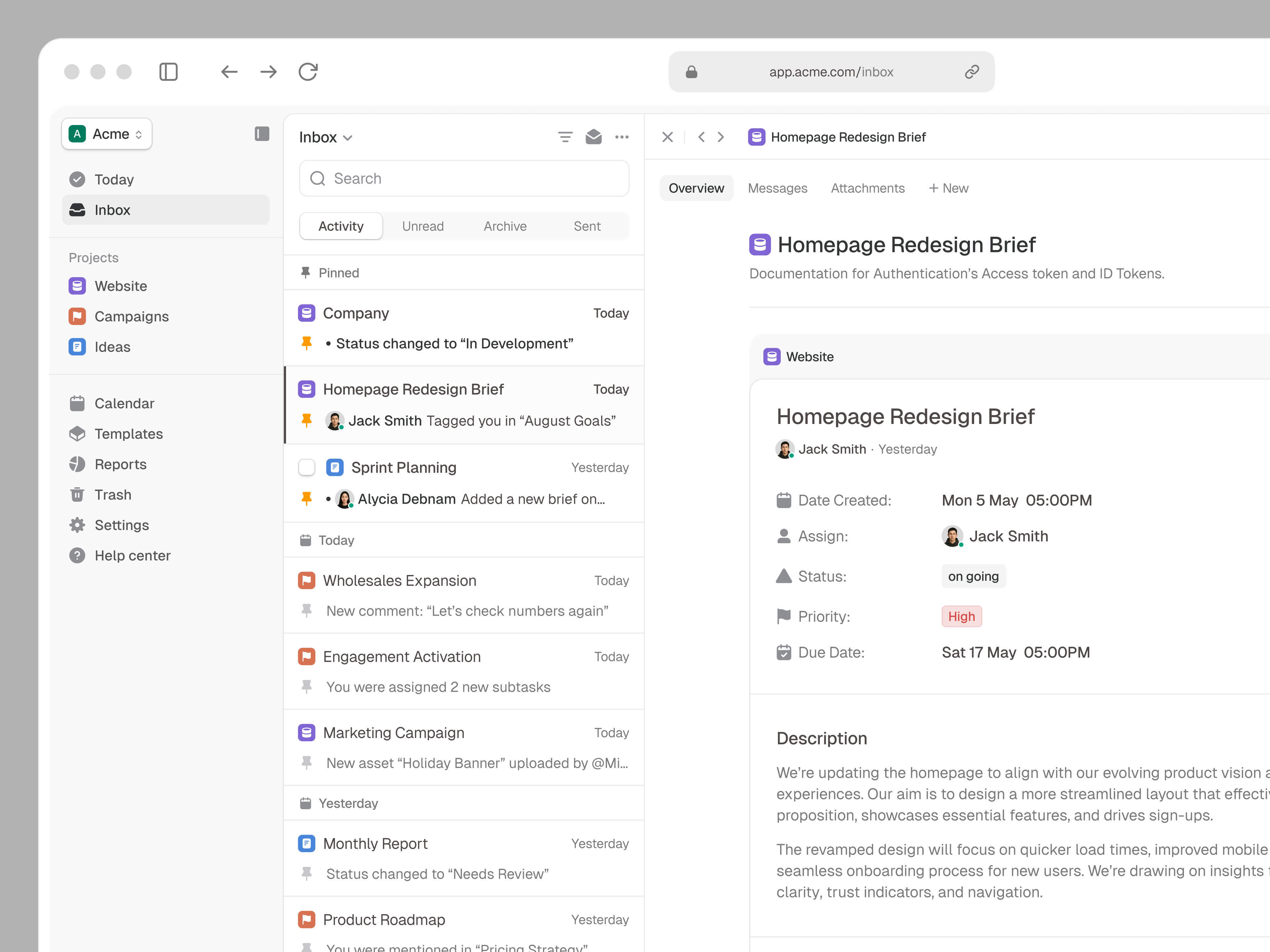The height and width of the screenshot is (952, 1270).
Task: Click inside the Search field
Action: pos(464,178)
